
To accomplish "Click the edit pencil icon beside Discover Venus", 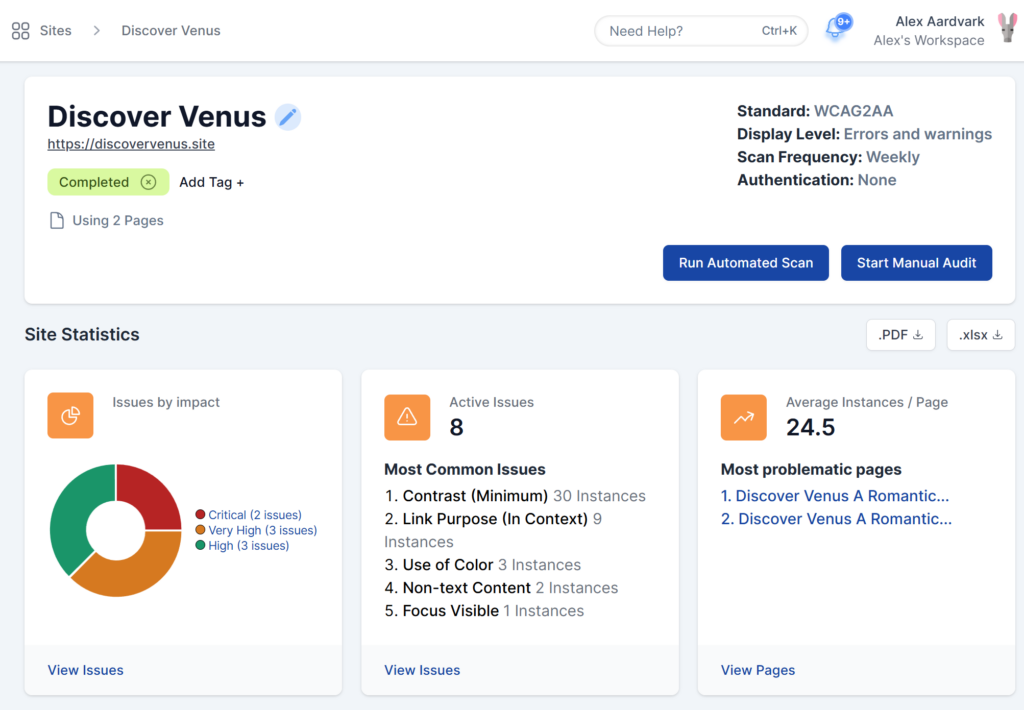I will click(x=288, y=117).
